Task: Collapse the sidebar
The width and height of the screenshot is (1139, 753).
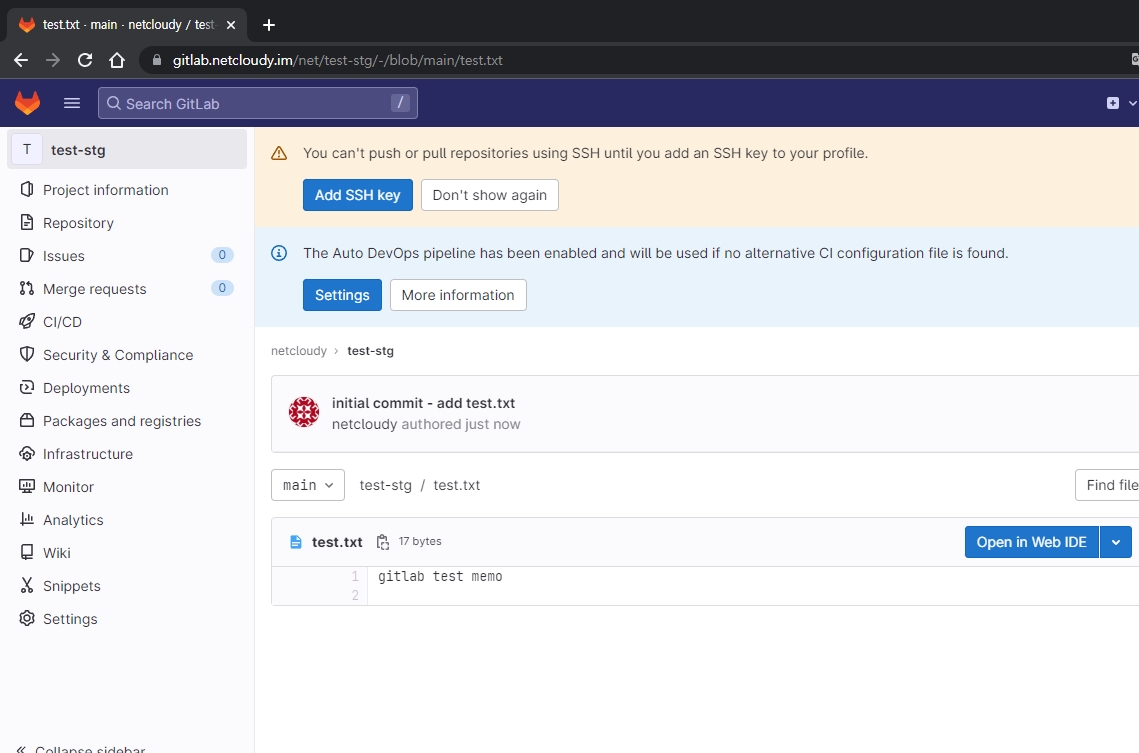Action: tap(81, 749)
